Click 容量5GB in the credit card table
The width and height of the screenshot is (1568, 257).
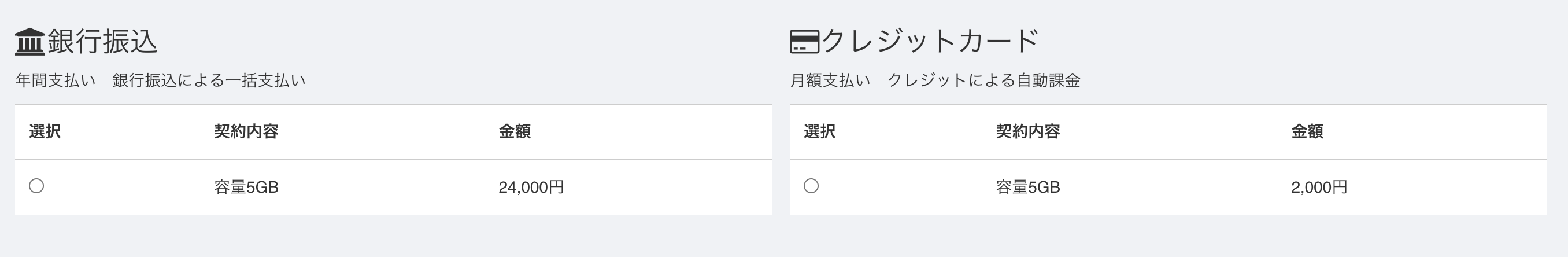click(x=1028, y=187)
